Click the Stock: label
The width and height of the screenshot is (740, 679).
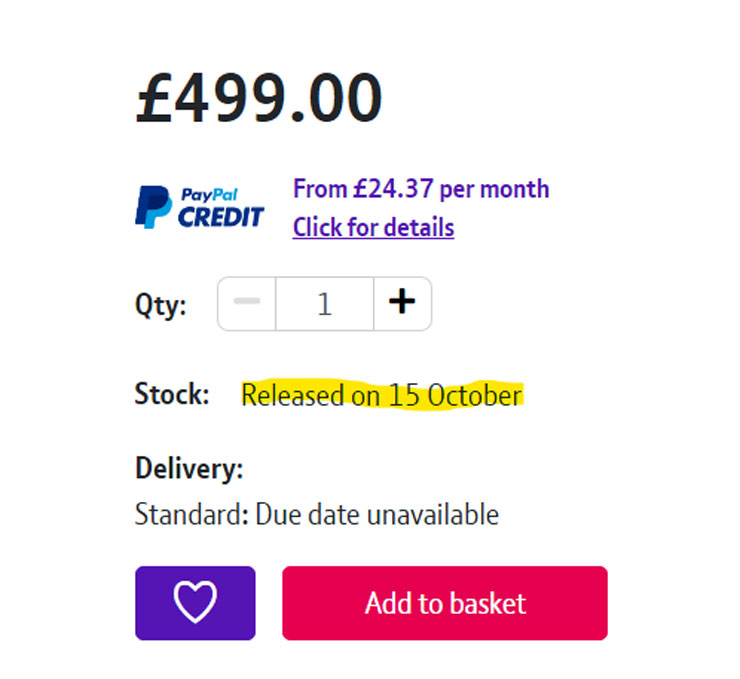pos(172,394)
